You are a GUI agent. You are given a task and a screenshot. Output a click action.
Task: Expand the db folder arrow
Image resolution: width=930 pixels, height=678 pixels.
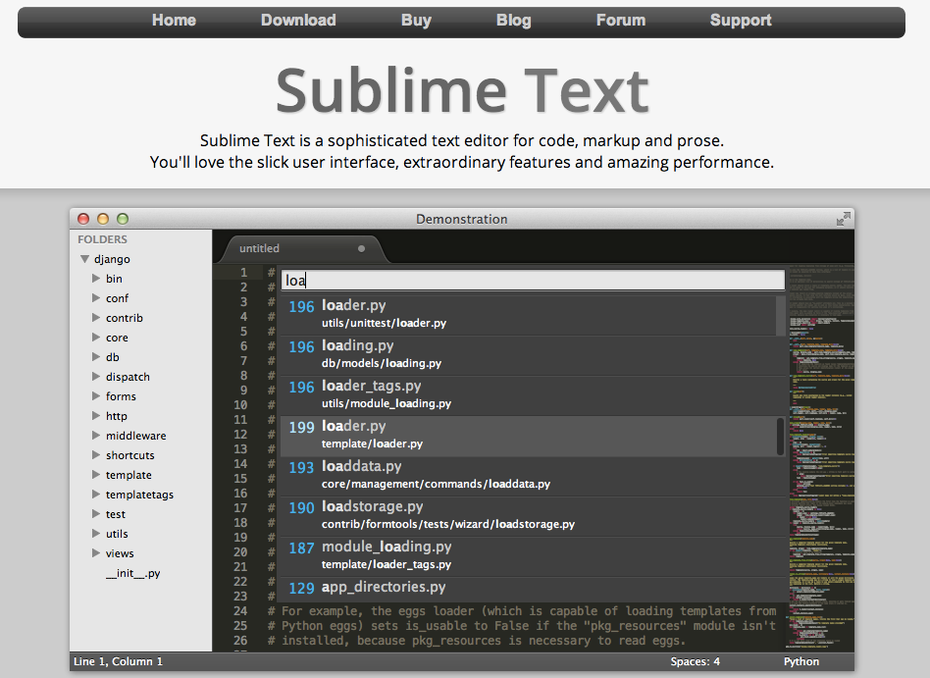96,356
